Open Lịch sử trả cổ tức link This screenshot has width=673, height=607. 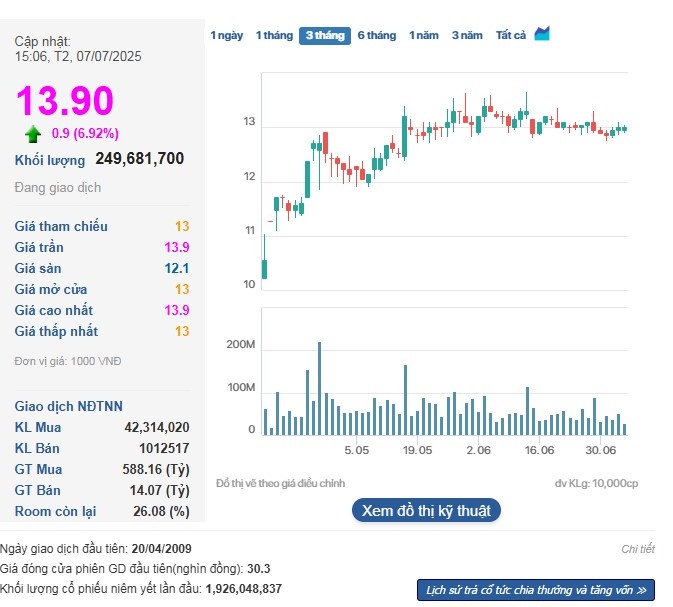click(536, 590)
